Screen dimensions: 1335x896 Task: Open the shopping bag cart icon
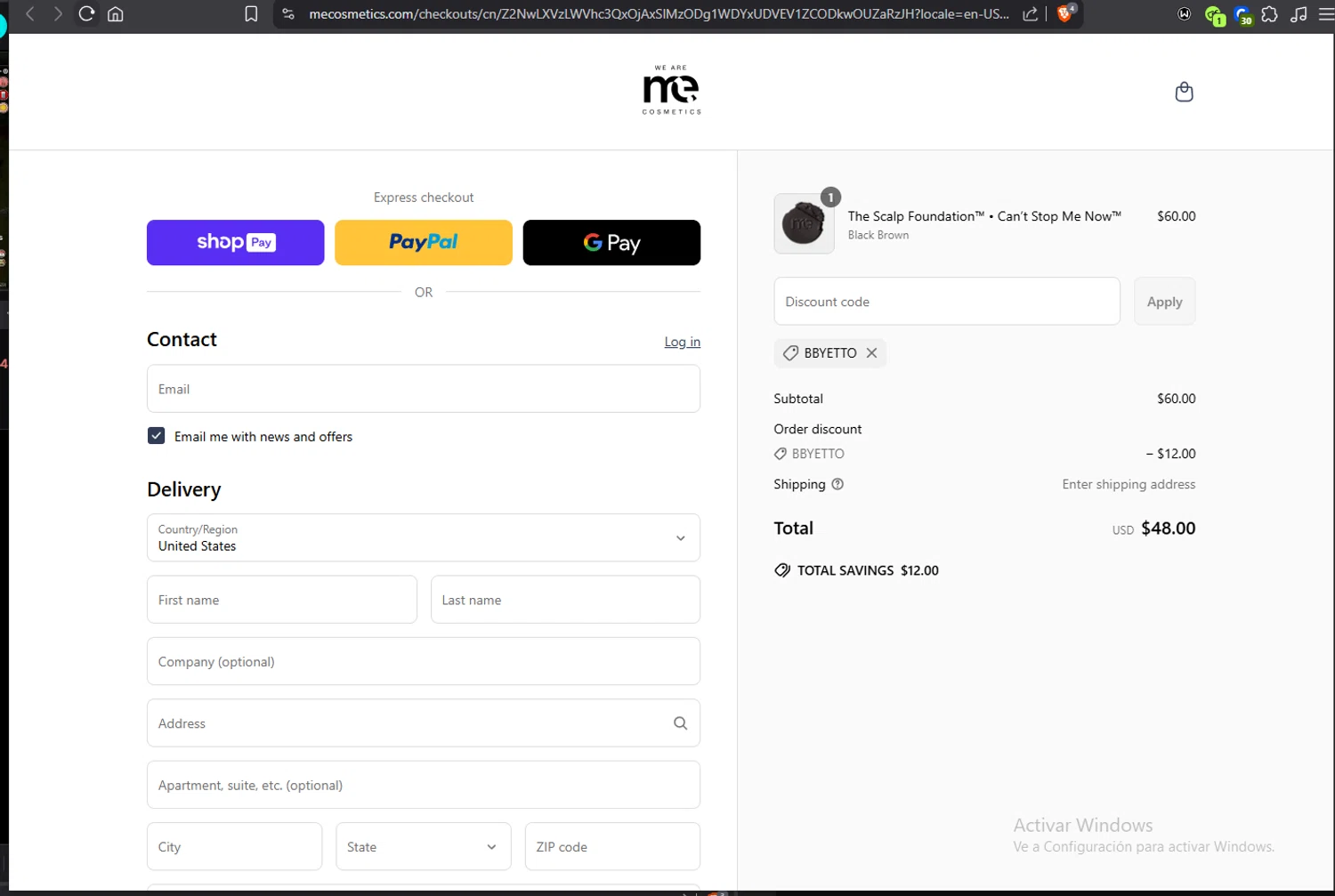tap(1184, 92)
